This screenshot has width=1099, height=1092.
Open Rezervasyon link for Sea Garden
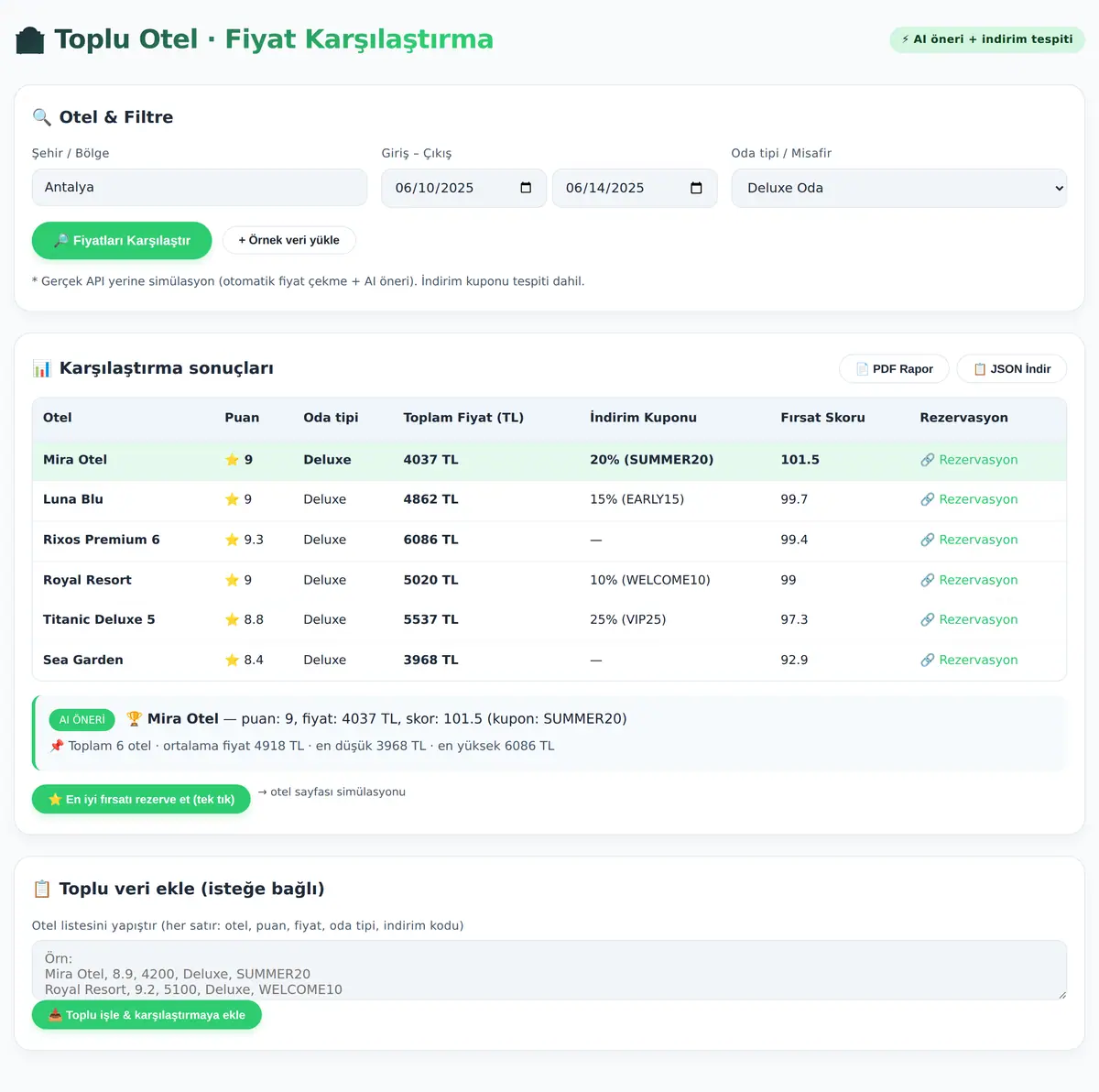pyautogui.click(x=969, y=660)
